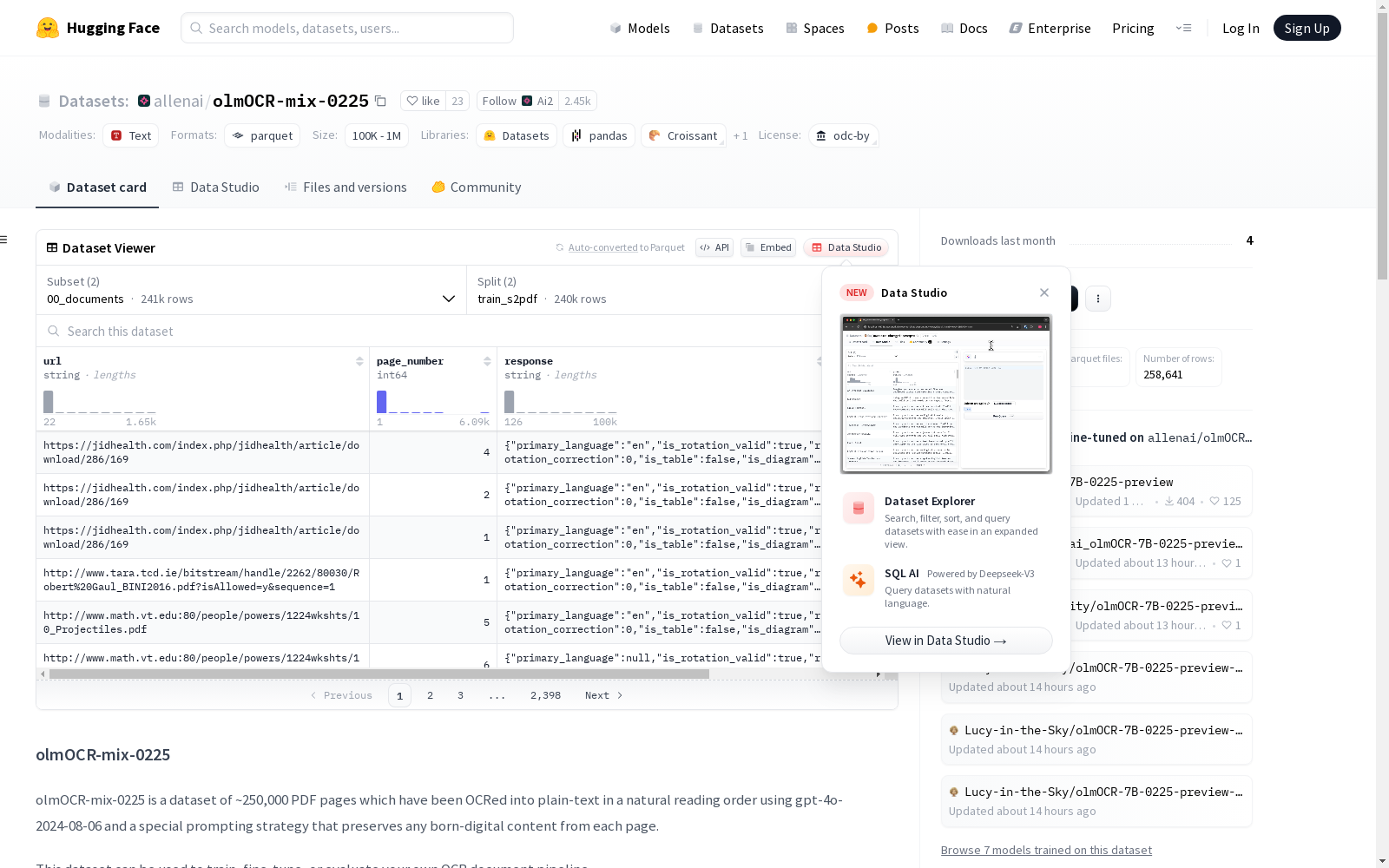Click View in Data Studio button
This screenshot has height=868, width=1389.
[x=946, y=641]
